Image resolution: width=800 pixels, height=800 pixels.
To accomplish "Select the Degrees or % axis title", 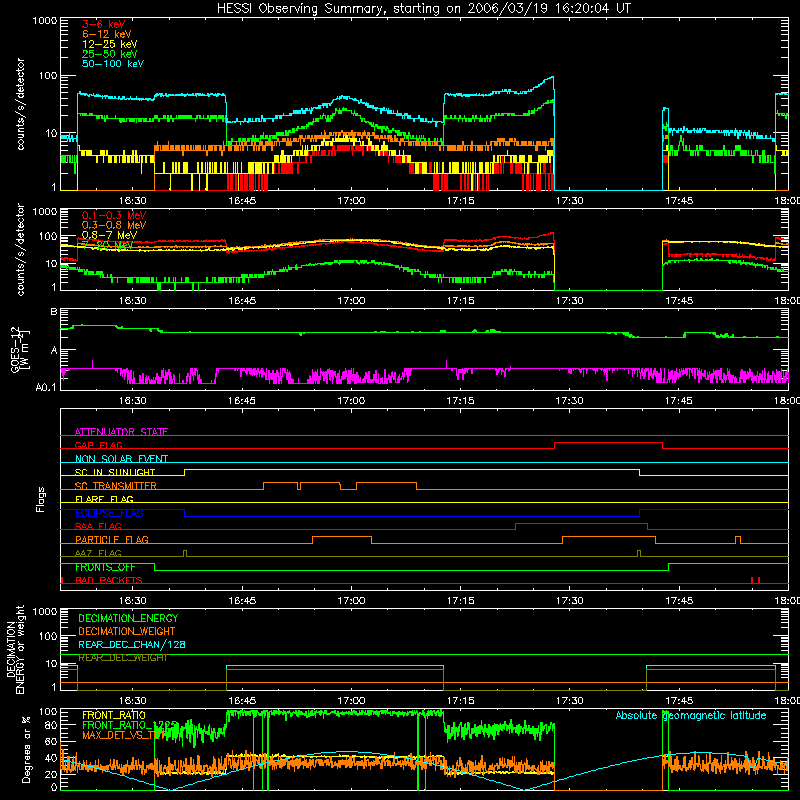I will 26,750.
